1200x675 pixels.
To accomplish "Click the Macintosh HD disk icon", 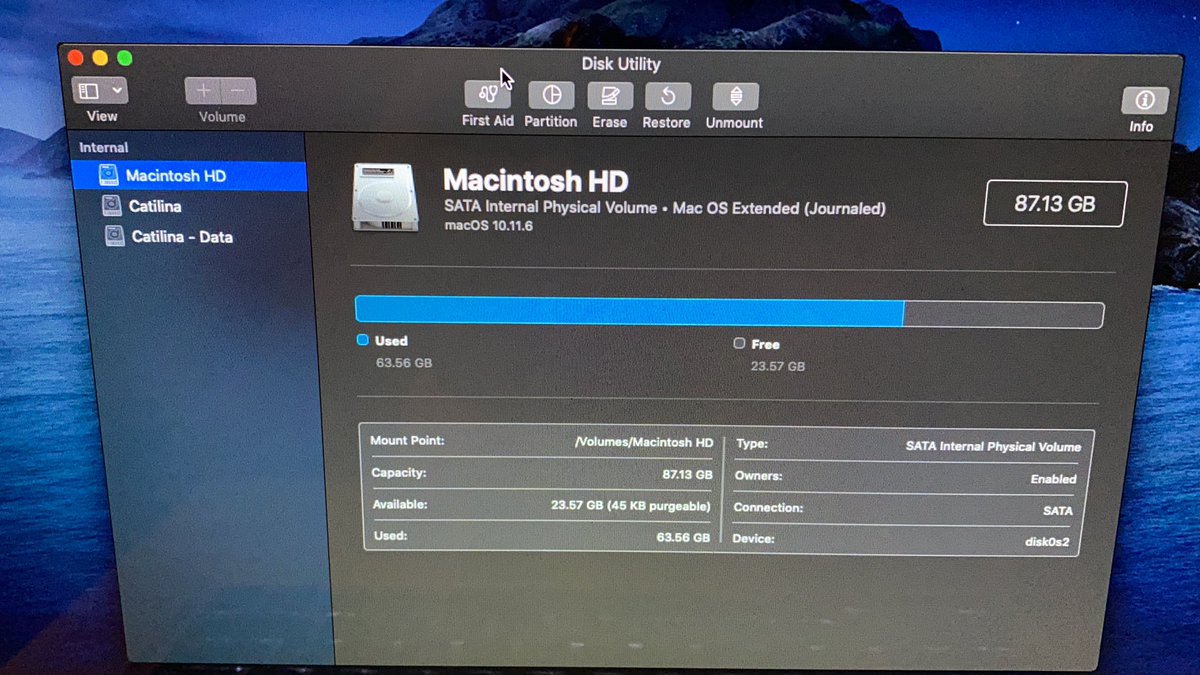I will (x=384, y=198).
